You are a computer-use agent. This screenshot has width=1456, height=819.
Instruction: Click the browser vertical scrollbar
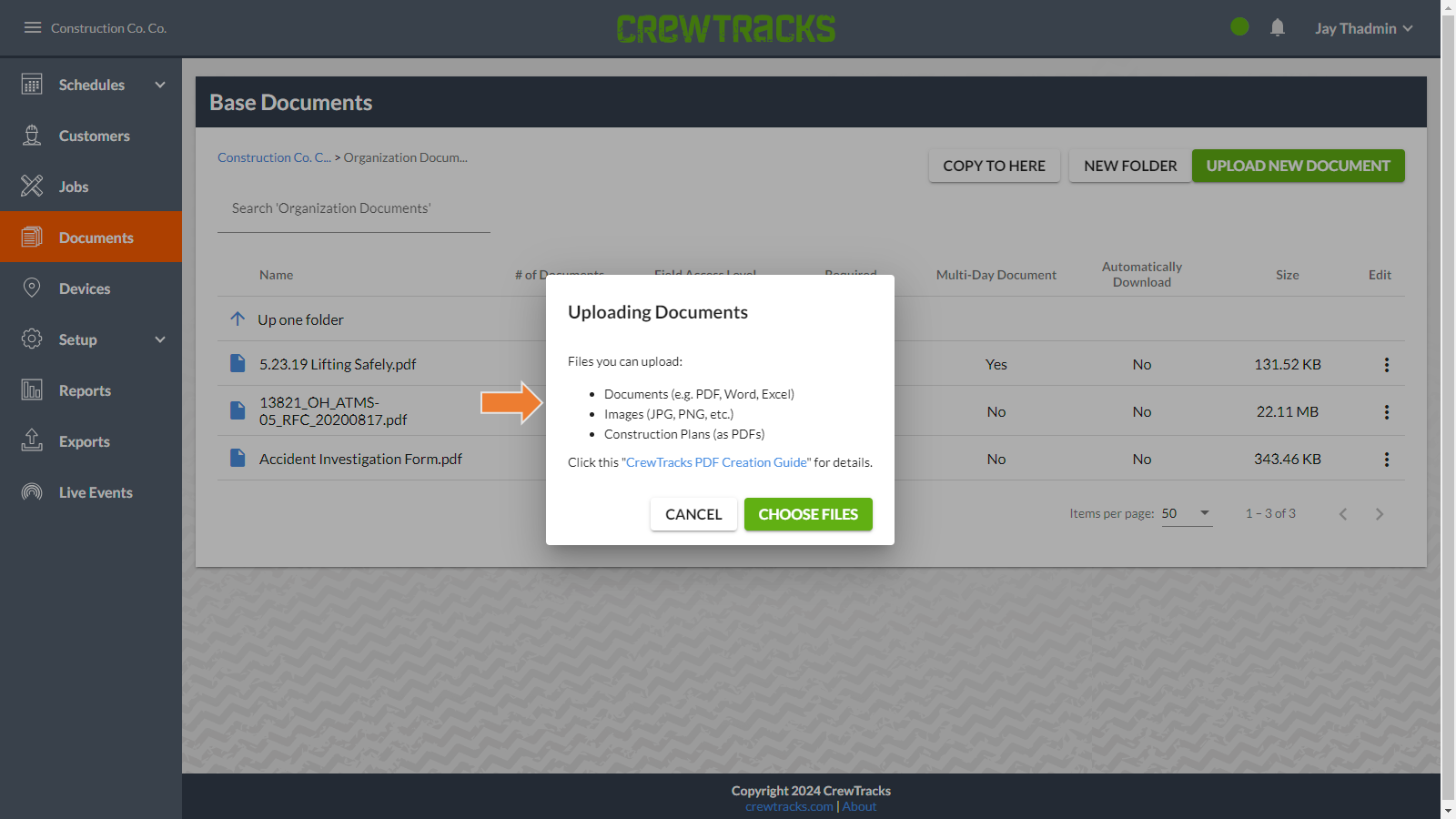pos(1449,409)
